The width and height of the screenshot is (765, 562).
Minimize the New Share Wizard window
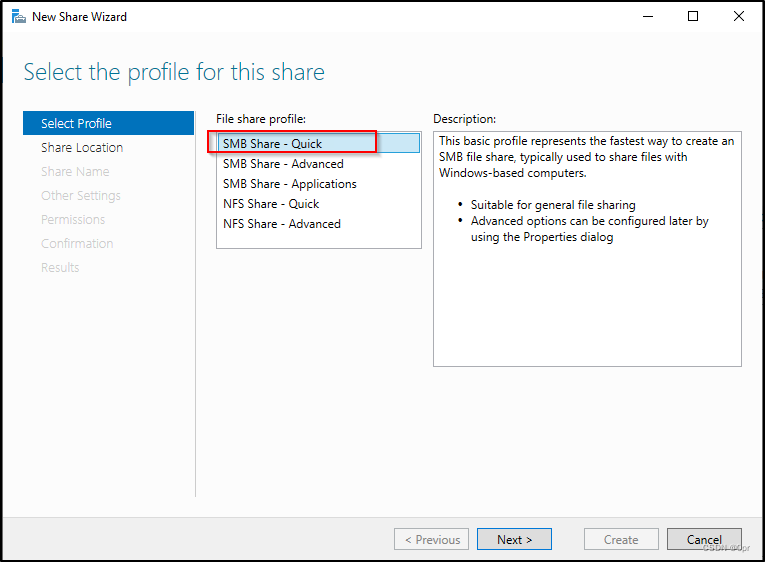pyautogui.click(x=648, y=17)
